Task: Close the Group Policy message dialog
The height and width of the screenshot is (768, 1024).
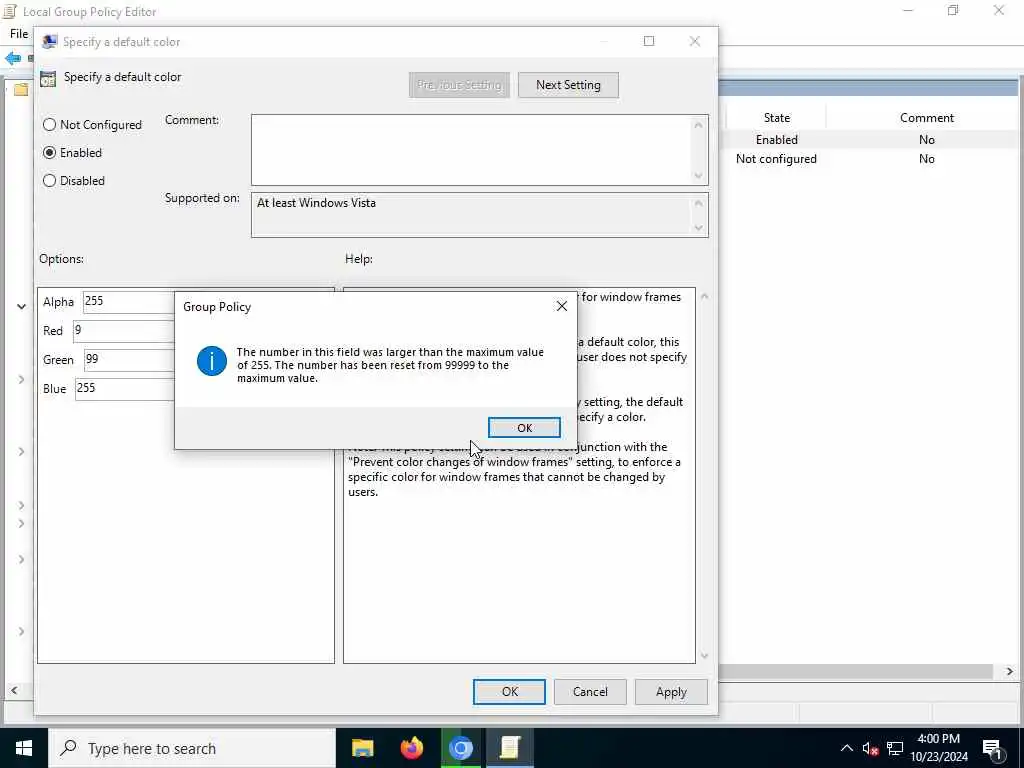Action: pyautogui.click(x=562, y=306)
